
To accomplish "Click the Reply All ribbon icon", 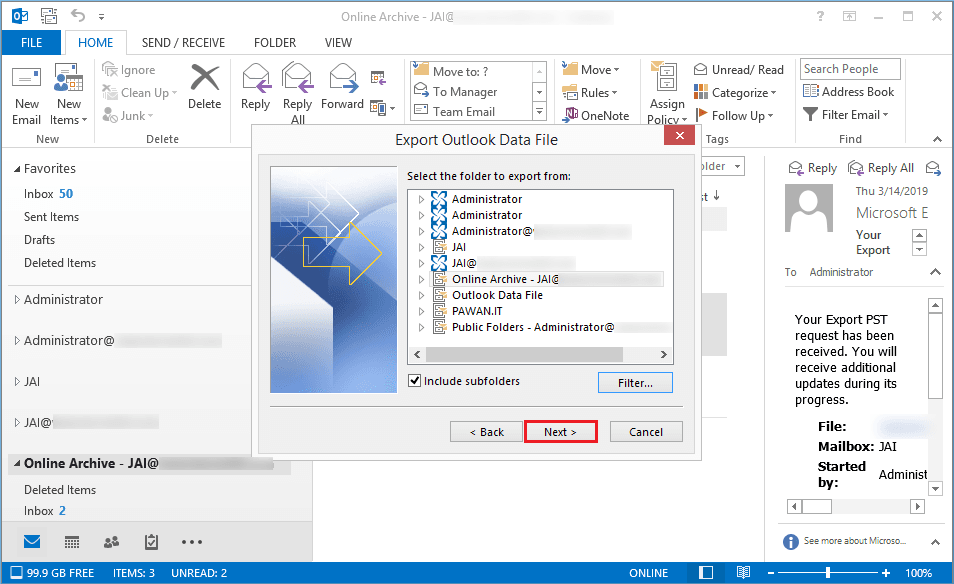I will (298, 78).
